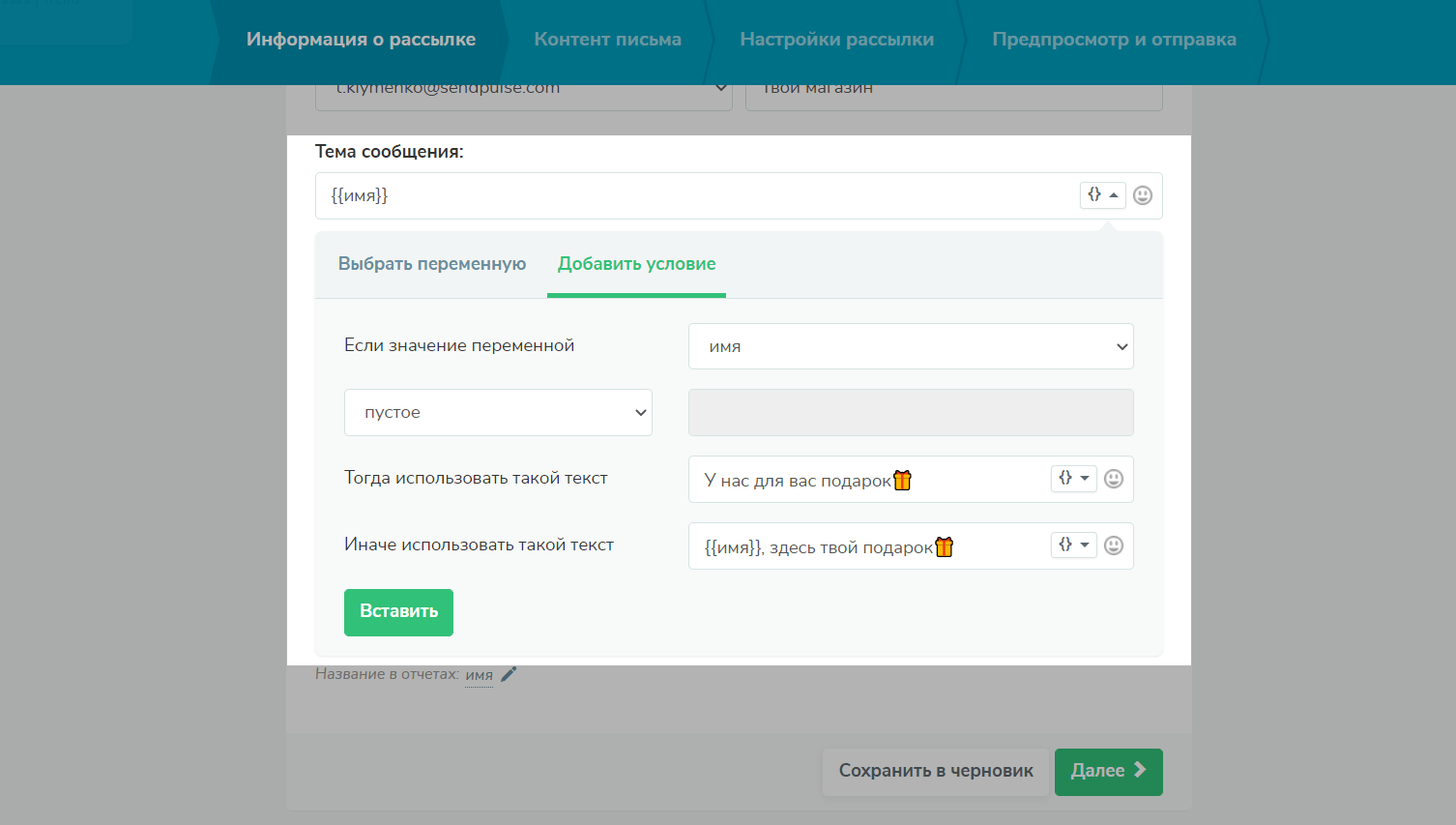Open variable braces menu in 'Тогда' field
The width and height of the screenshot is (1456, 825).
pyautogui.click(x=1073, y=479)
